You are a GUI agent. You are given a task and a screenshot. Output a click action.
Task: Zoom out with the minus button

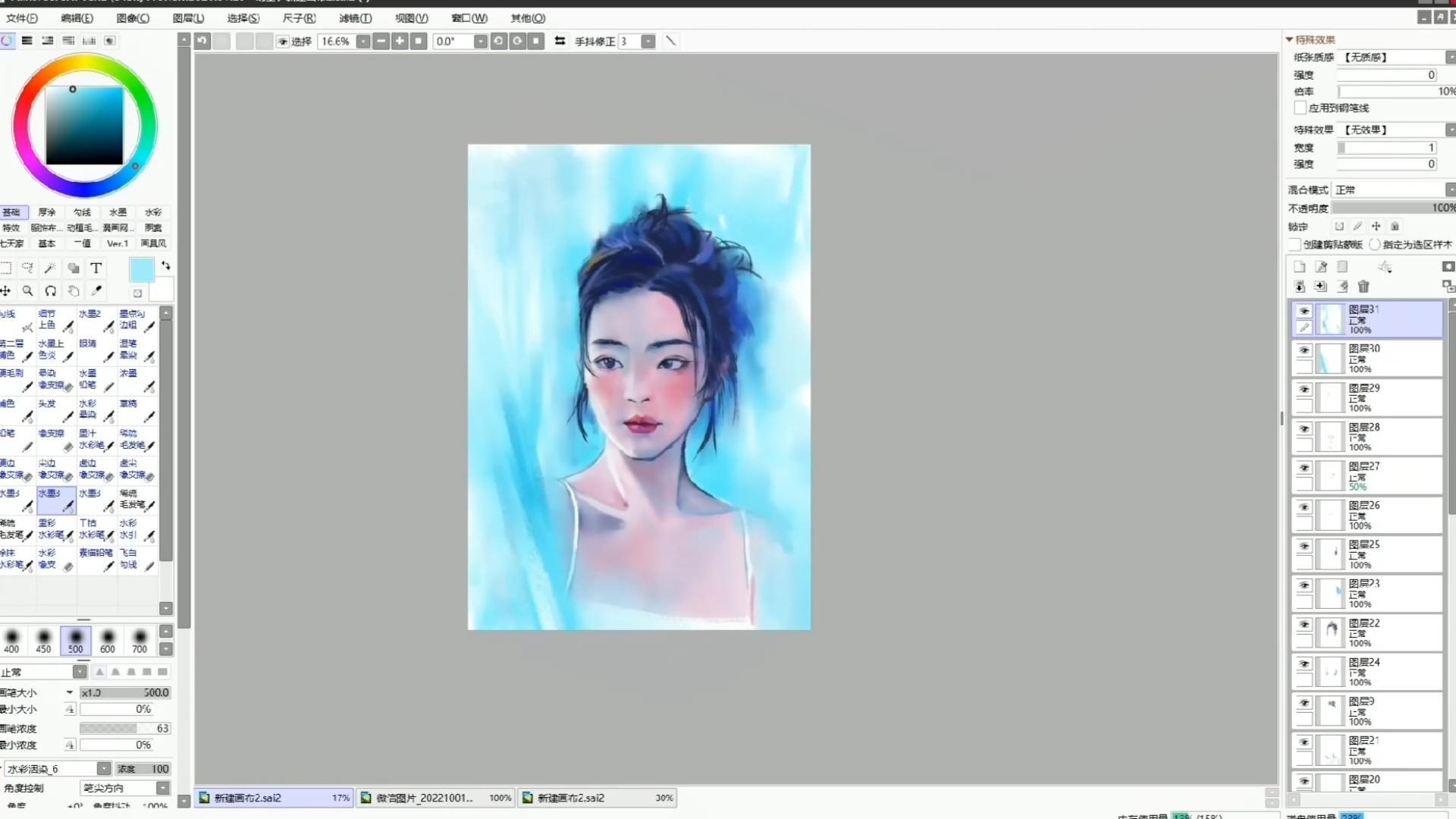point(381,41)
